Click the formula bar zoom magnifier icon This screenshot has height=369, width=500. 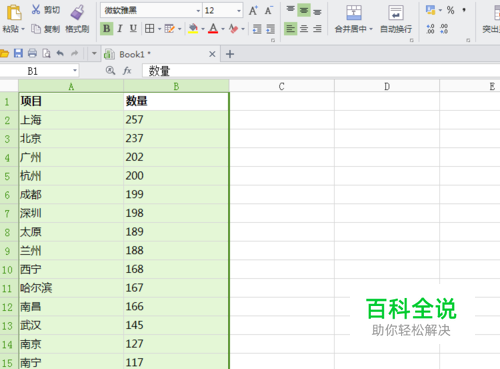110,70
